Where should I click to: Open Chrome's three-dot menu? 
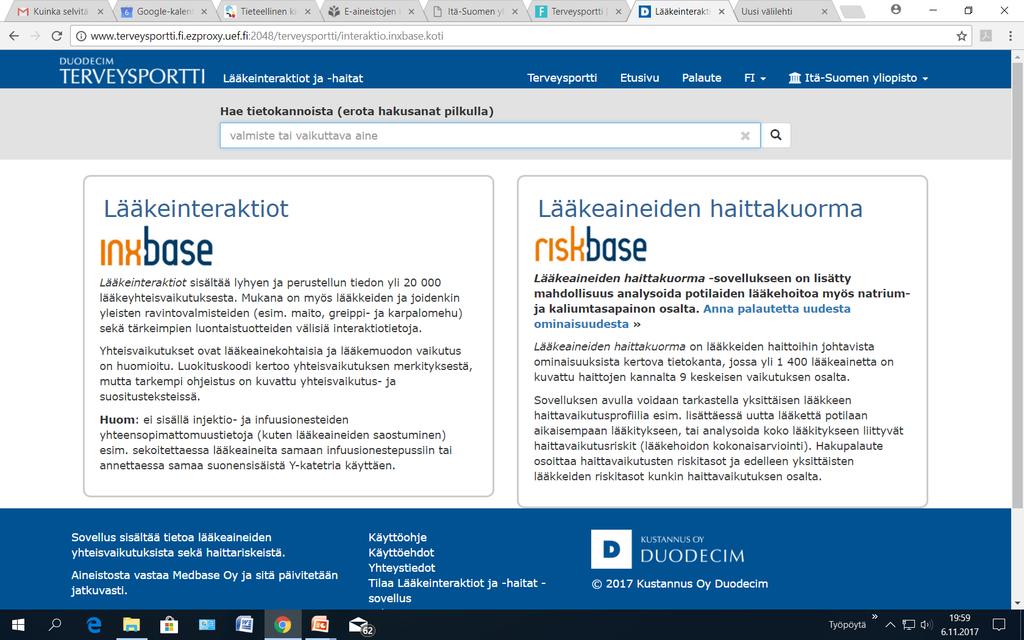coord(1010,36)
